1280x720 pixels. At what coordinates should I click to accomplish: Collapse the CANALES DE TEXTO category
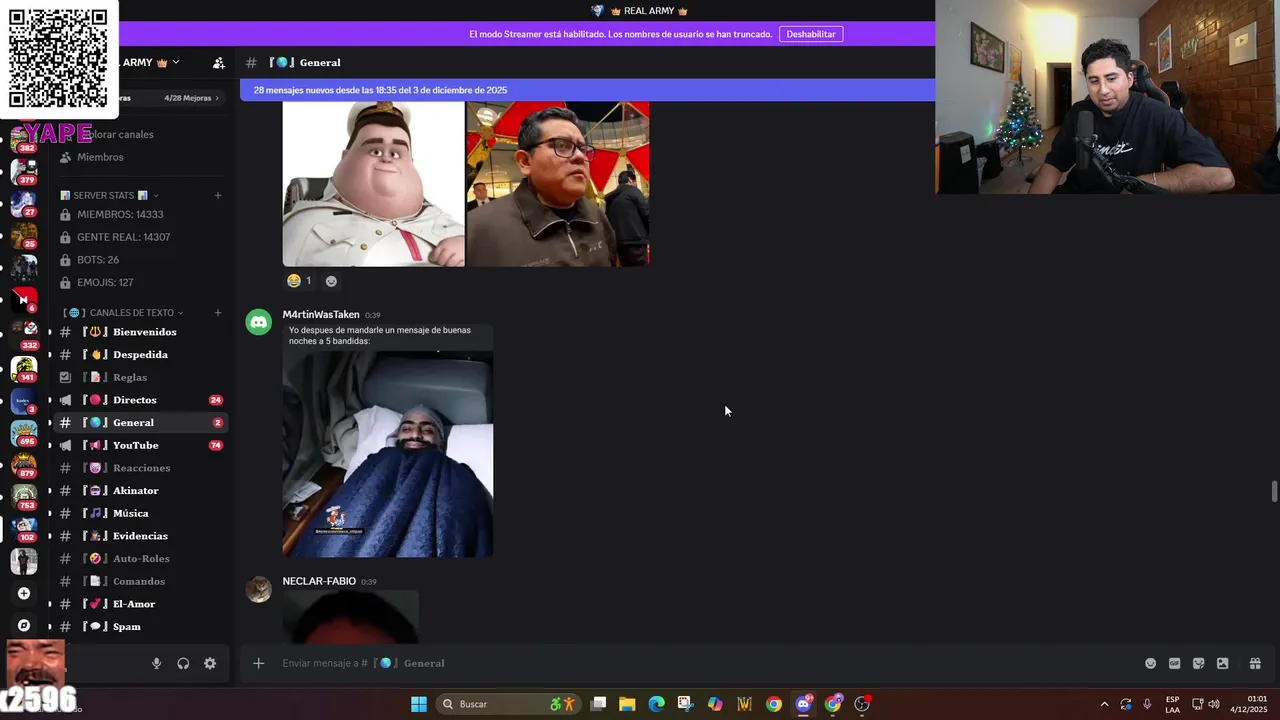124,313
